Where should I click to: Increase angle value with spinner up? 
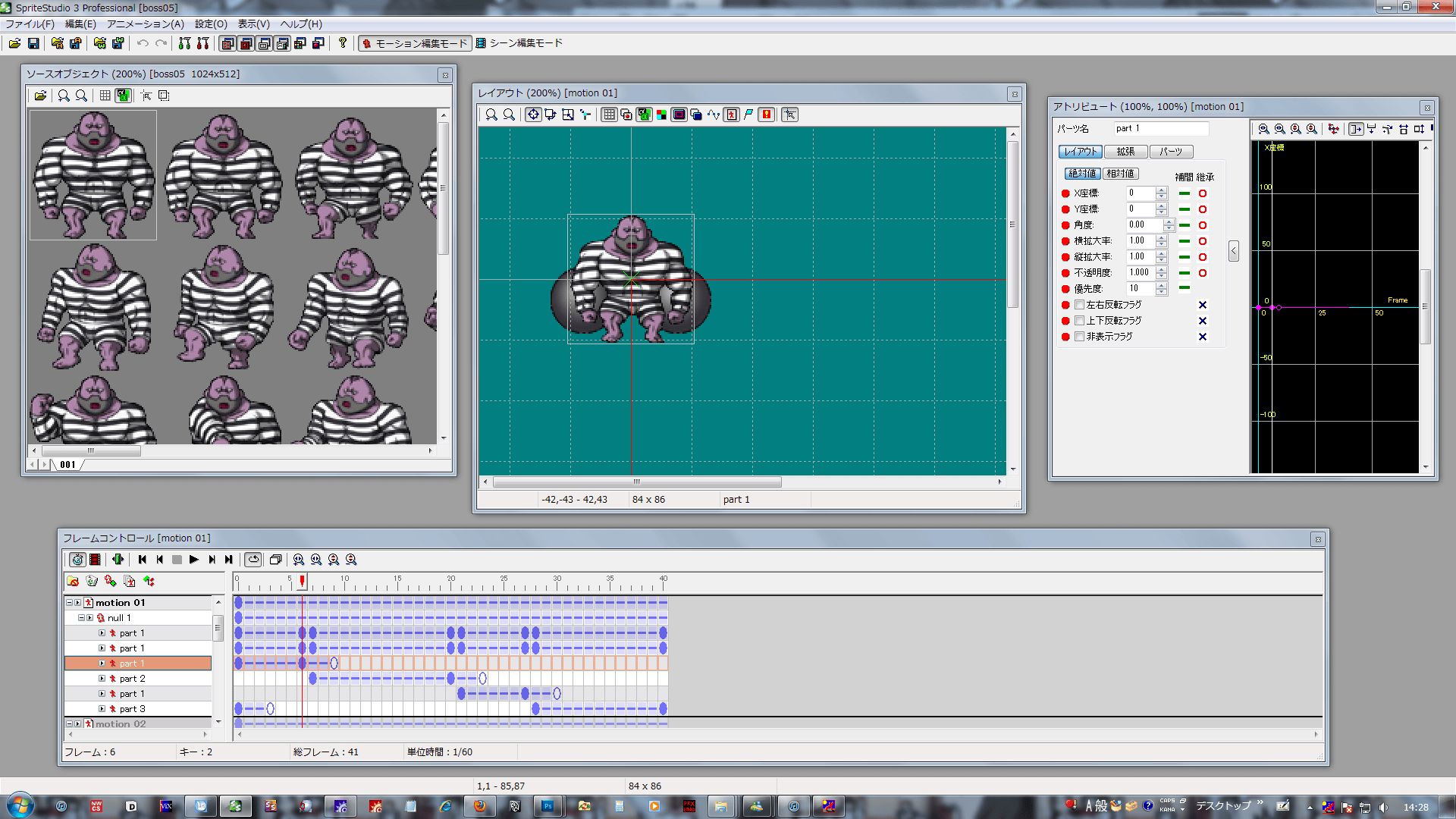pyautogui.click(x=1169, y=221)
